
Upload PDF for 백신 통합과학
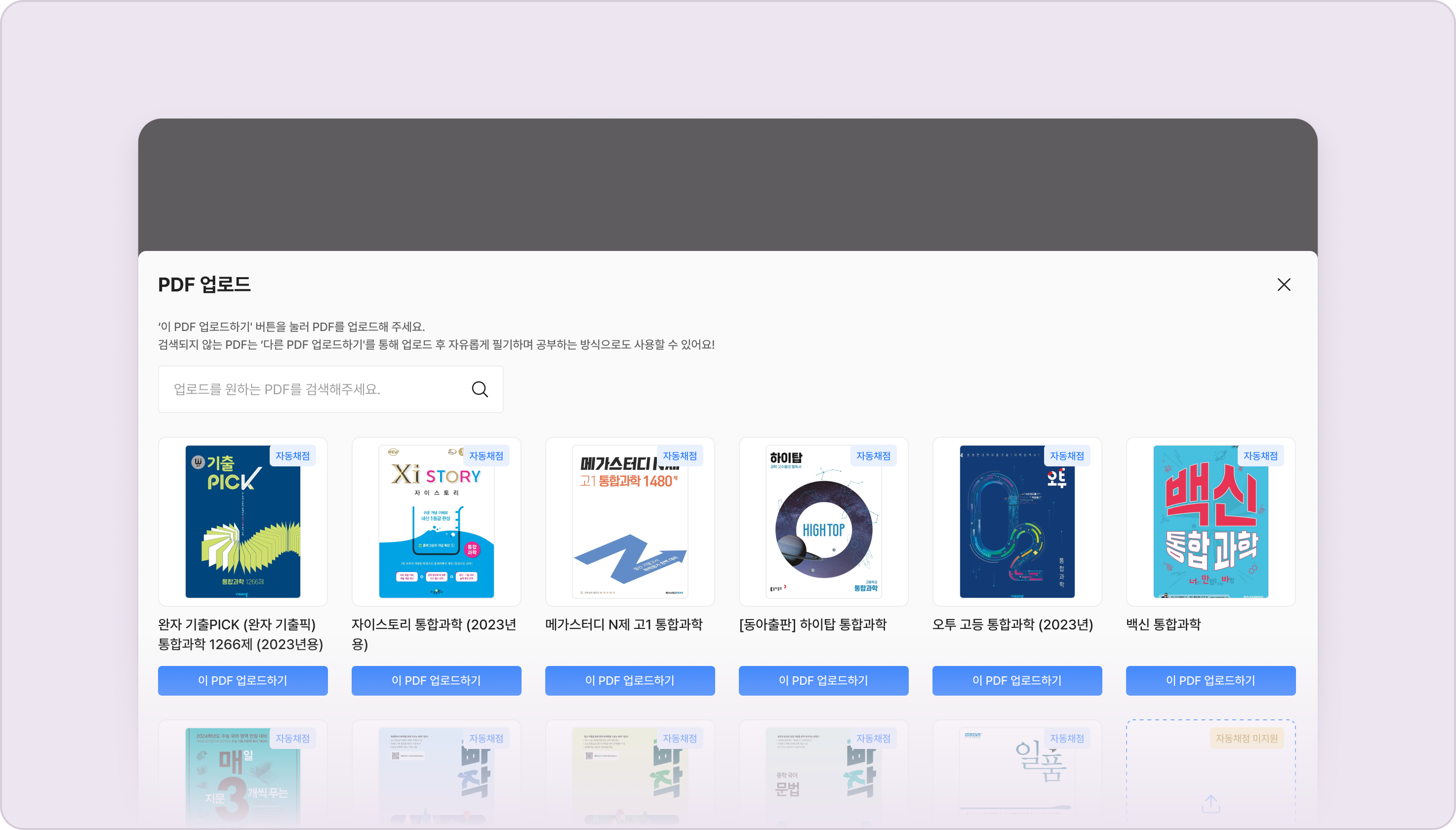[1211, 680]
